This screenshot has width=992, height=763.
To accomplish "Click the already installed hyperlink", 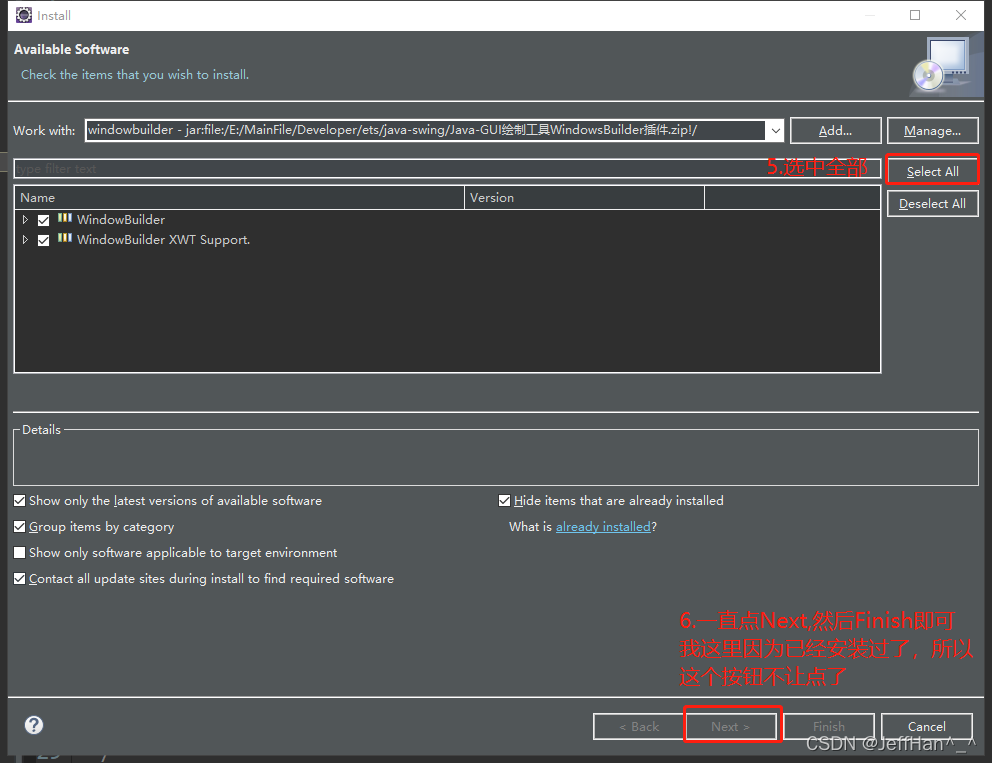I will (x=603, y=526).
